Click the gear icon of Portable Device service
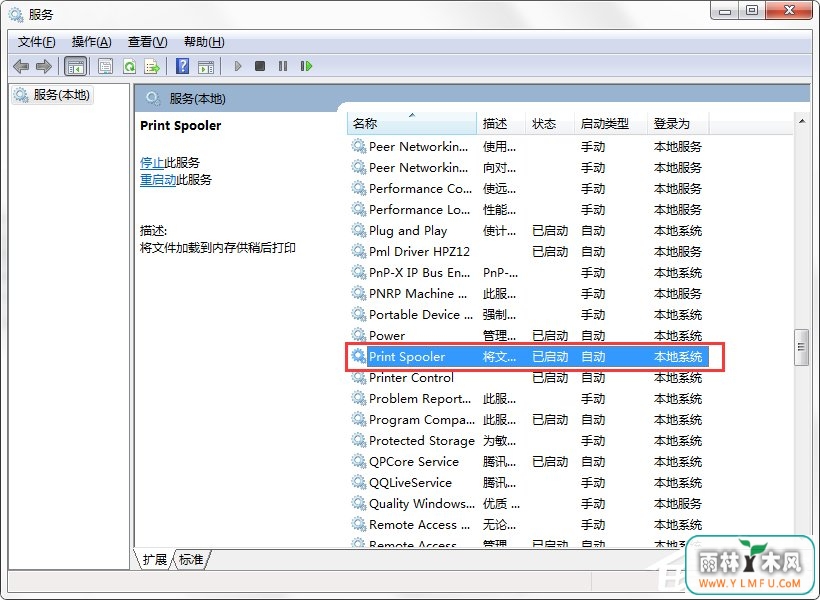Image resolution: width=820 pixels, height=600 pixels. (x=358, y=314)
